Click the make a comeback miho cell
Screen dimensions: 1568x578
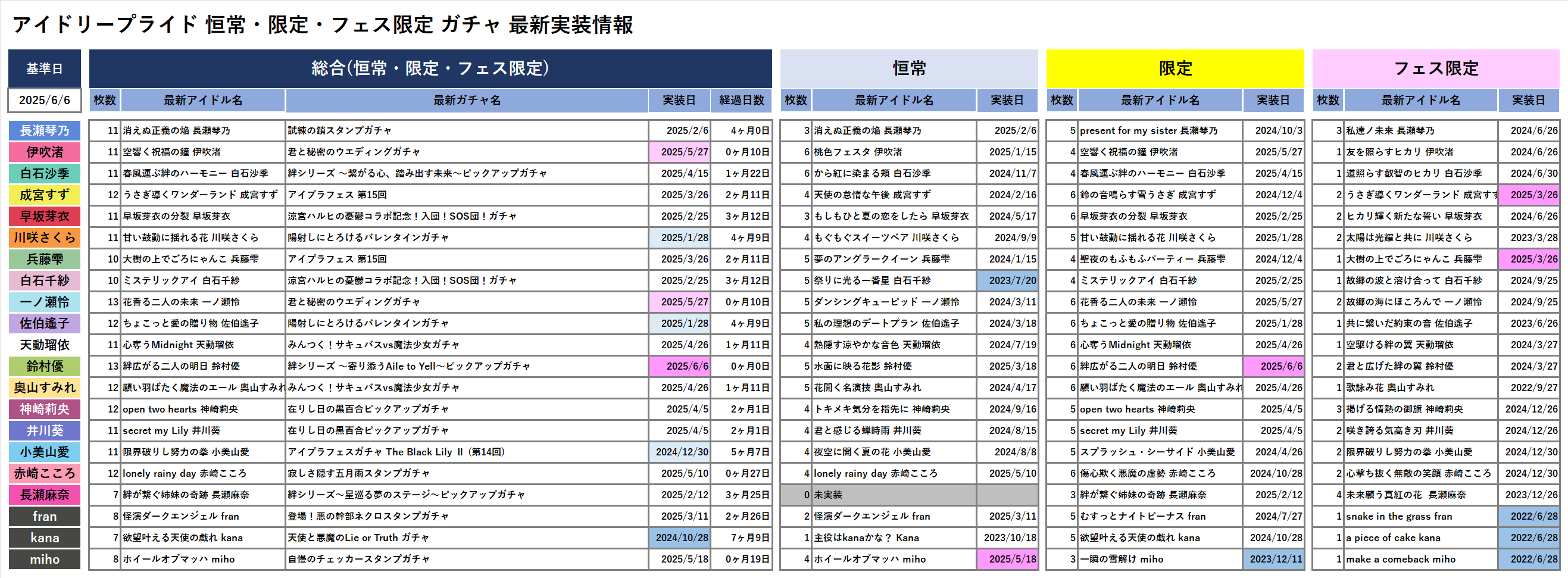pos(1420,559)
